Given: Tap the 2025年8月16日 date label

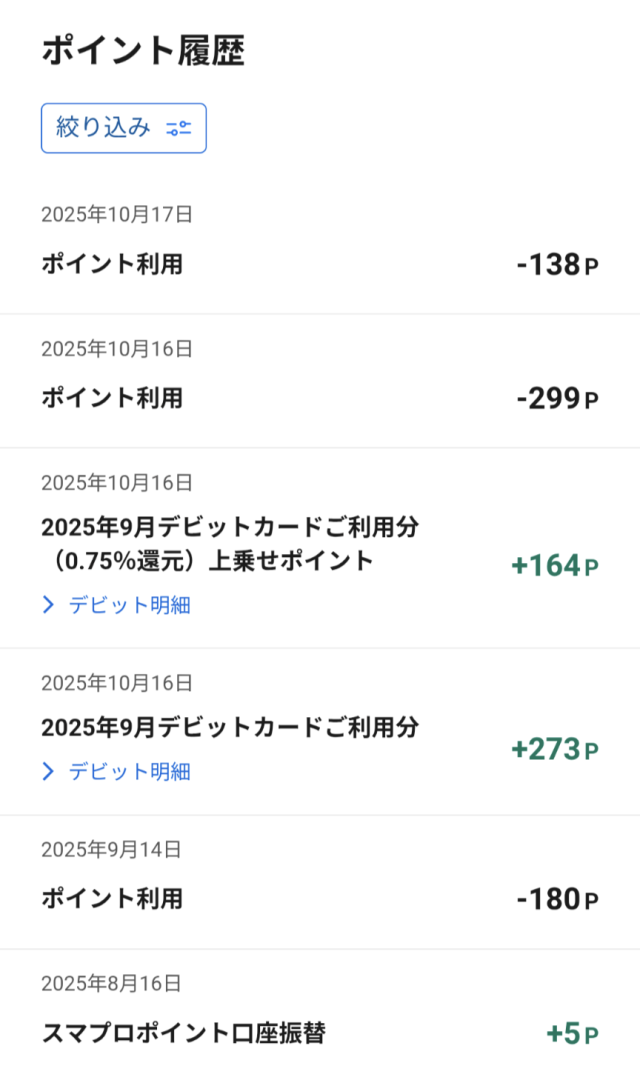Looking at the screenshot, I should 111,983.
